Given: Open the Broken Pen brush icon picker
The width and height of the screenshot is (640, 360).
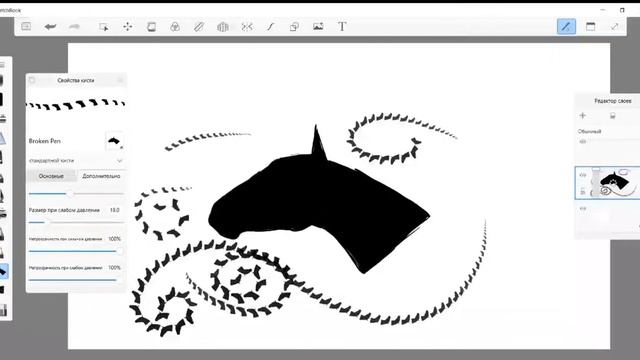Looking at the screenshot, I should (x=114, y=141).
